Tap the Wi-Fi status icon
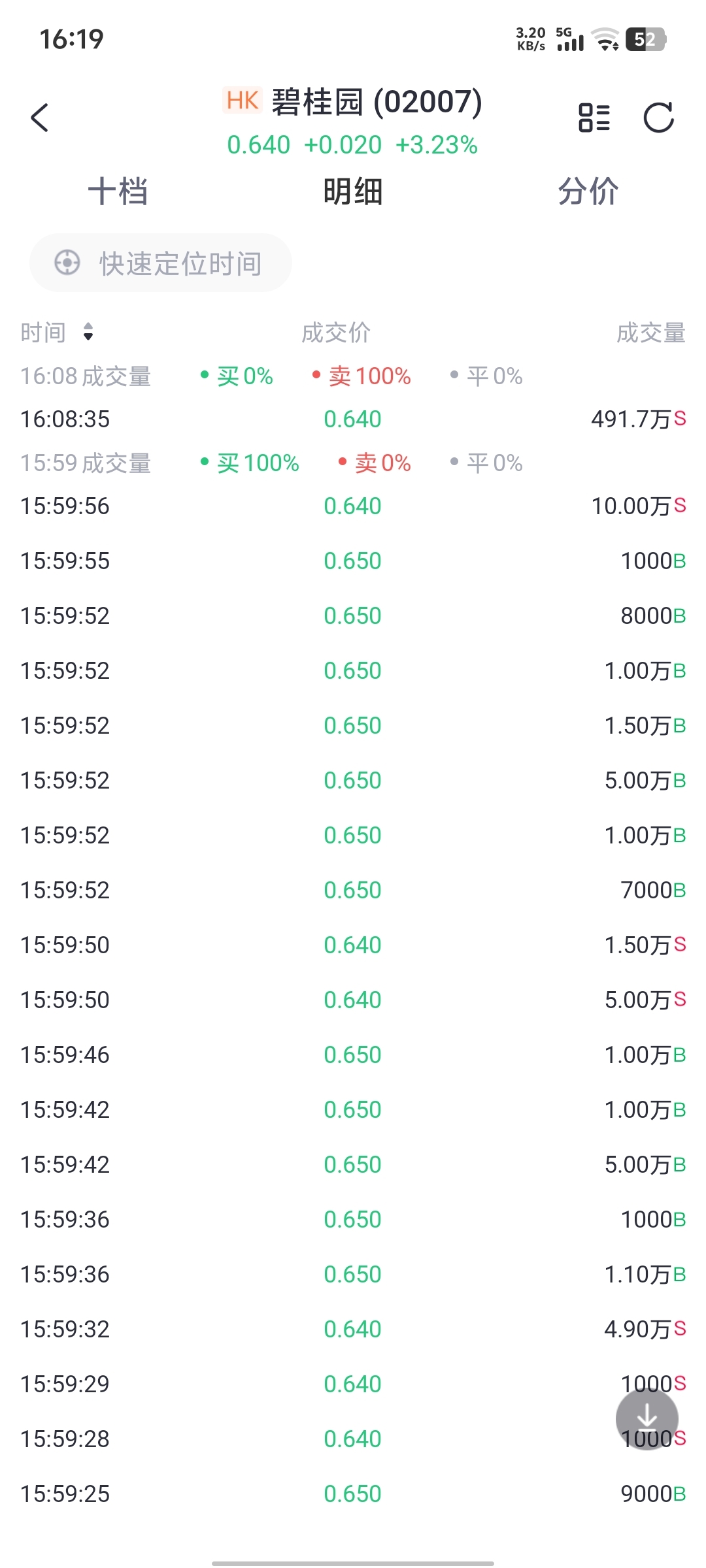The width and height of the screenshot is (706, 1568). (x=605, y=39)
